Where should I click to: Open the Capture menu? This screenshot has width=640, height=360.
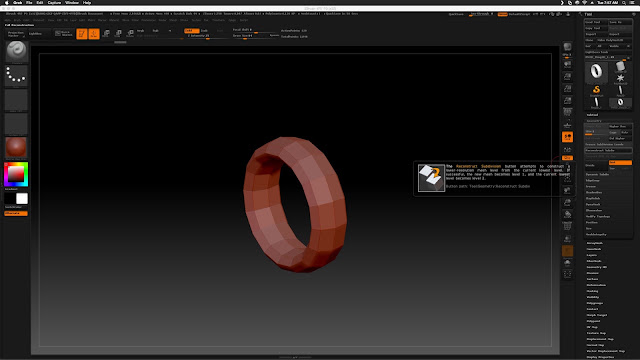click(54, 2)
